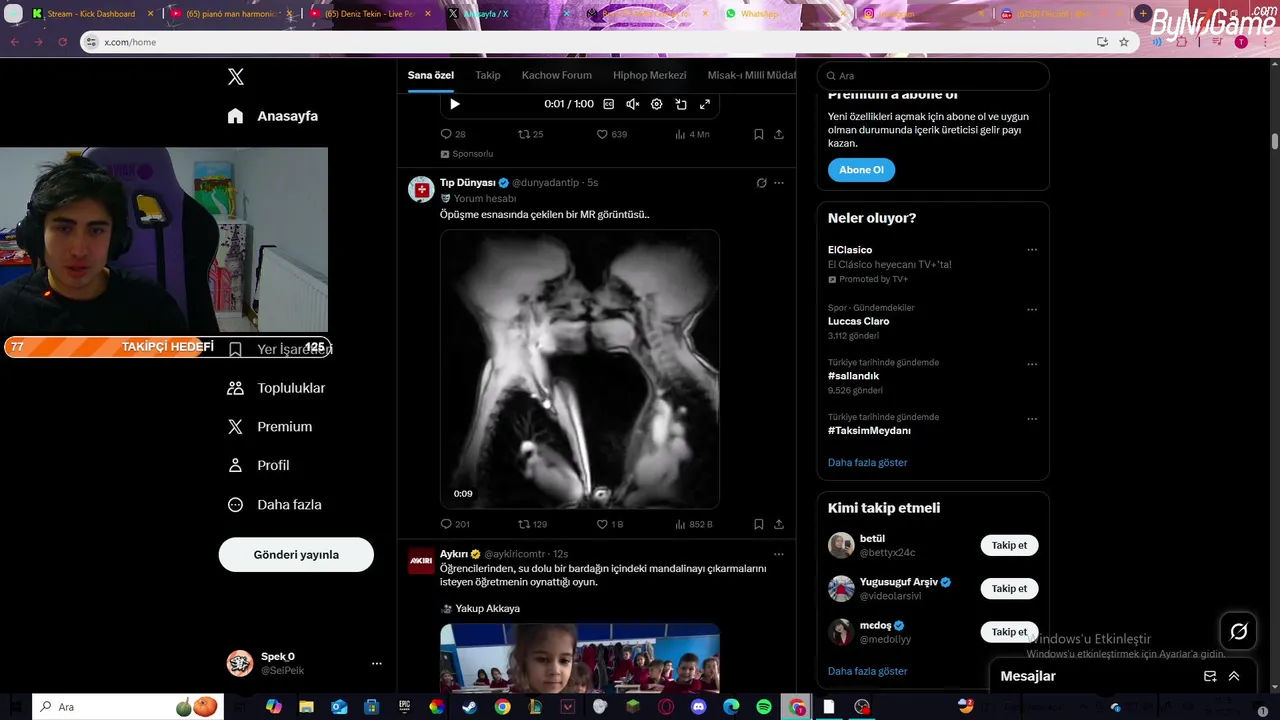Viewport: 1280px width, 720px height.
Task: Unmute the video player sound
Action: (x=632, y=104)
